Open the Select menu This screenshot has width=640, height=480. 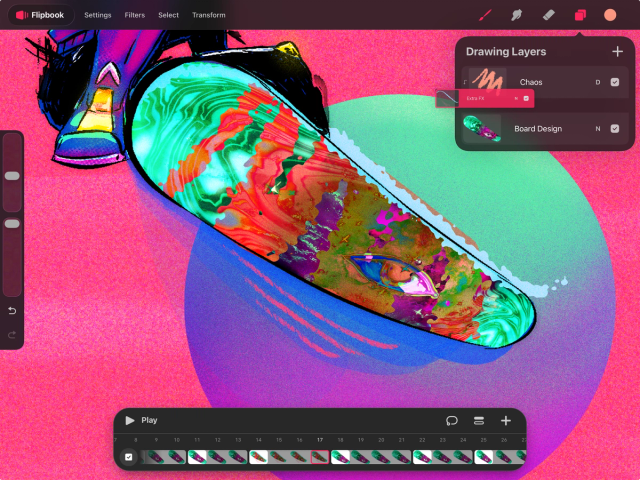pos(169,15)
